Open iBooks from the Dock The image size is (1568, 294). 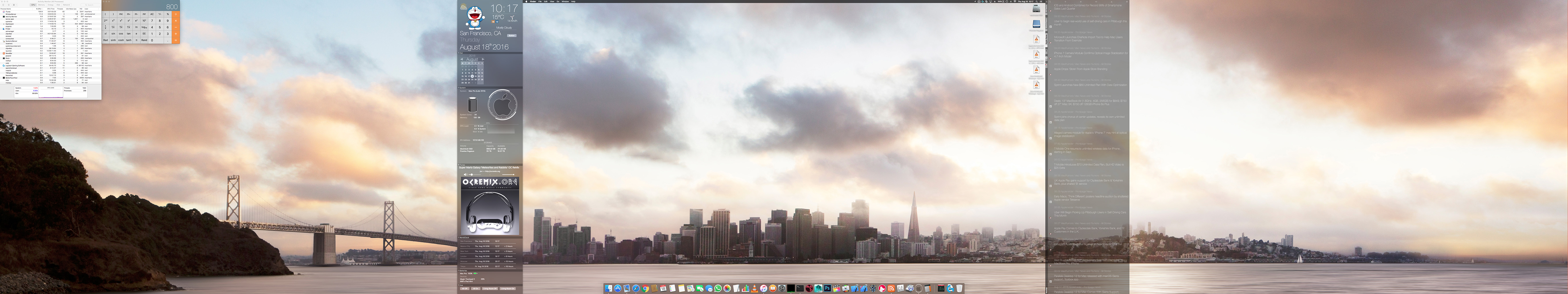[x=773, y=289]
